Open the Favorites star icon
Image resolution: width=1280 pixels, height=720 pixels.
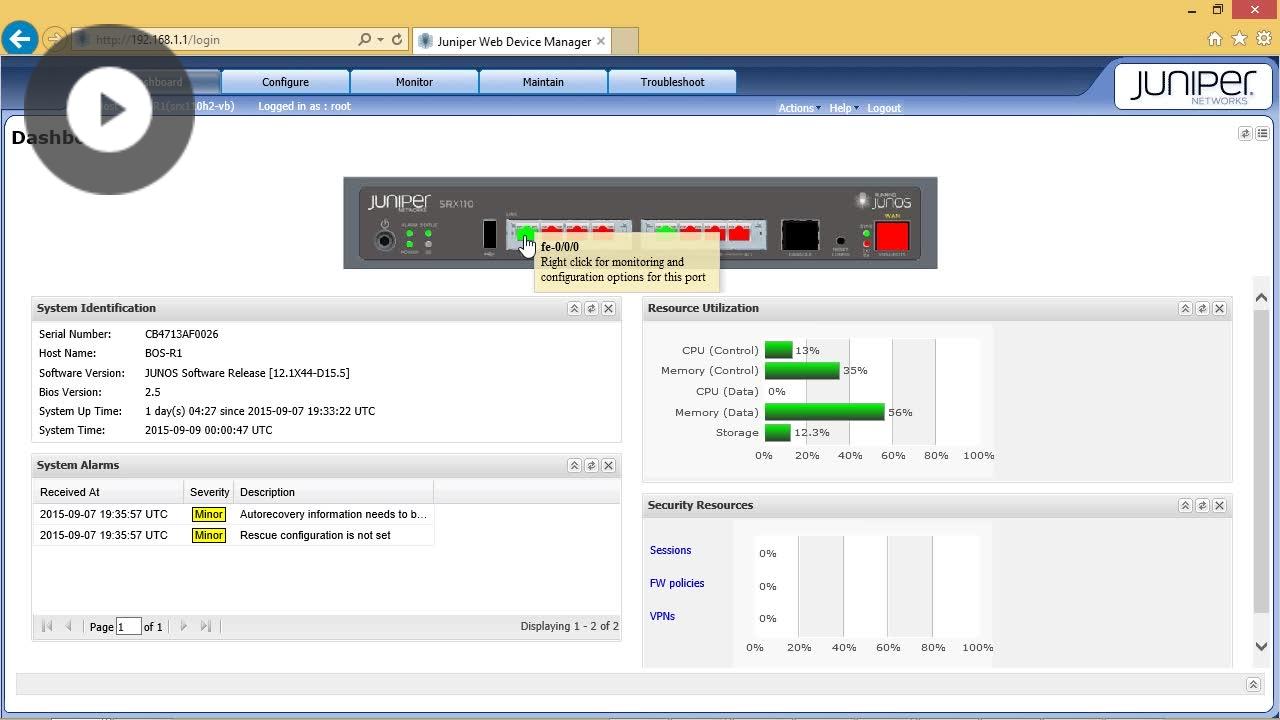click(x=1238, y=37)
